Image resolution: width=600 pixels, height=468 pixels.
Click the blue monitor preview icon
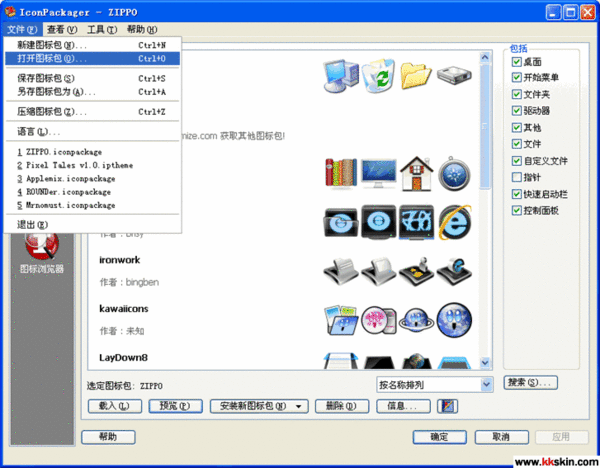pyautogui.click(x=378, y=174)
